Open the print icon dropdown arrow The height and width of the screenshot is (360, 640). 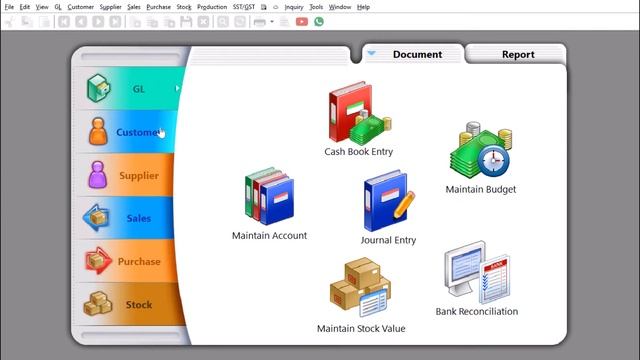click(x=272, y=22)
